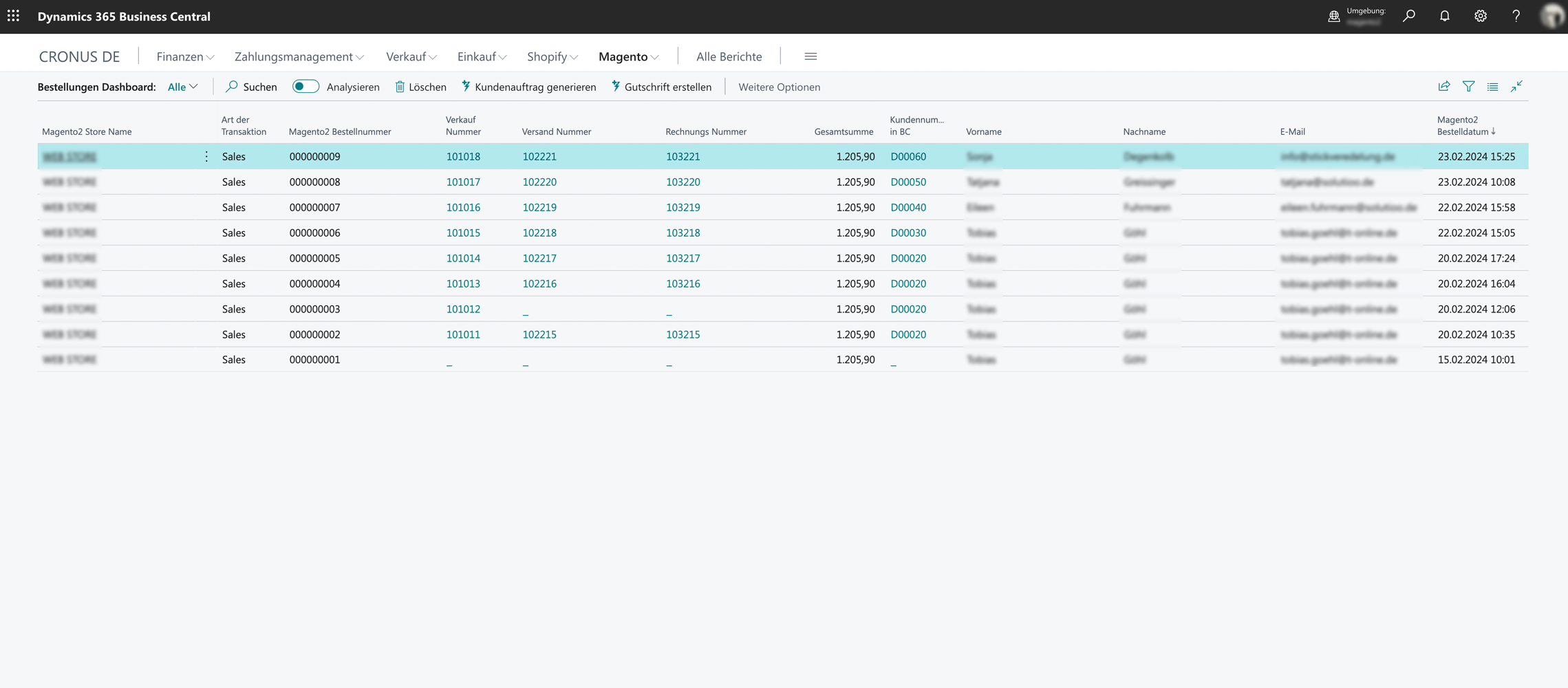The width and height of the screenshot is (1568, 688).
Task: Click the Magento2 Store Name column header
Action: (x=87, y=131)
